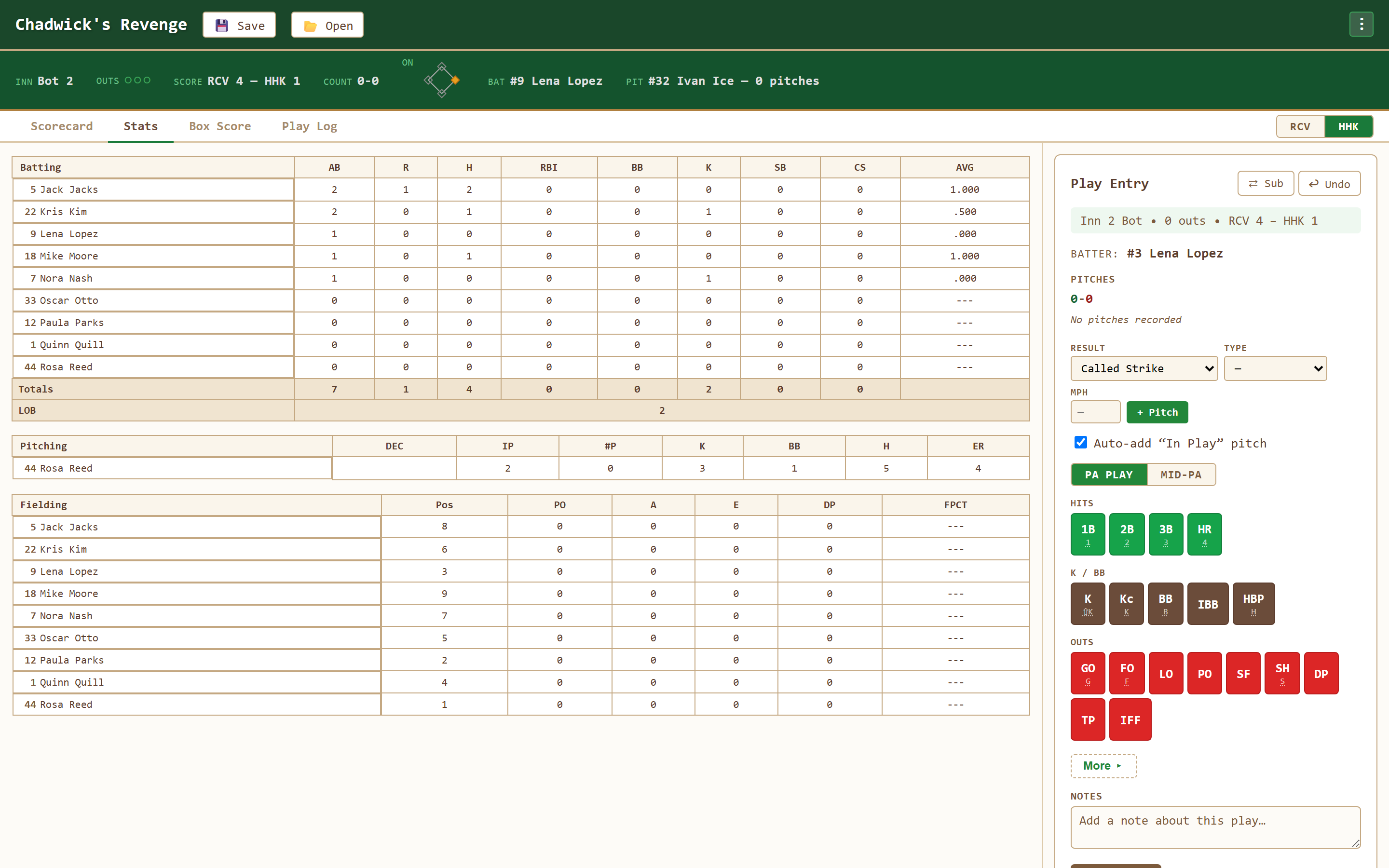
Task: Click the batter #9 Lena Lopez header
Action: pos(556,81)
